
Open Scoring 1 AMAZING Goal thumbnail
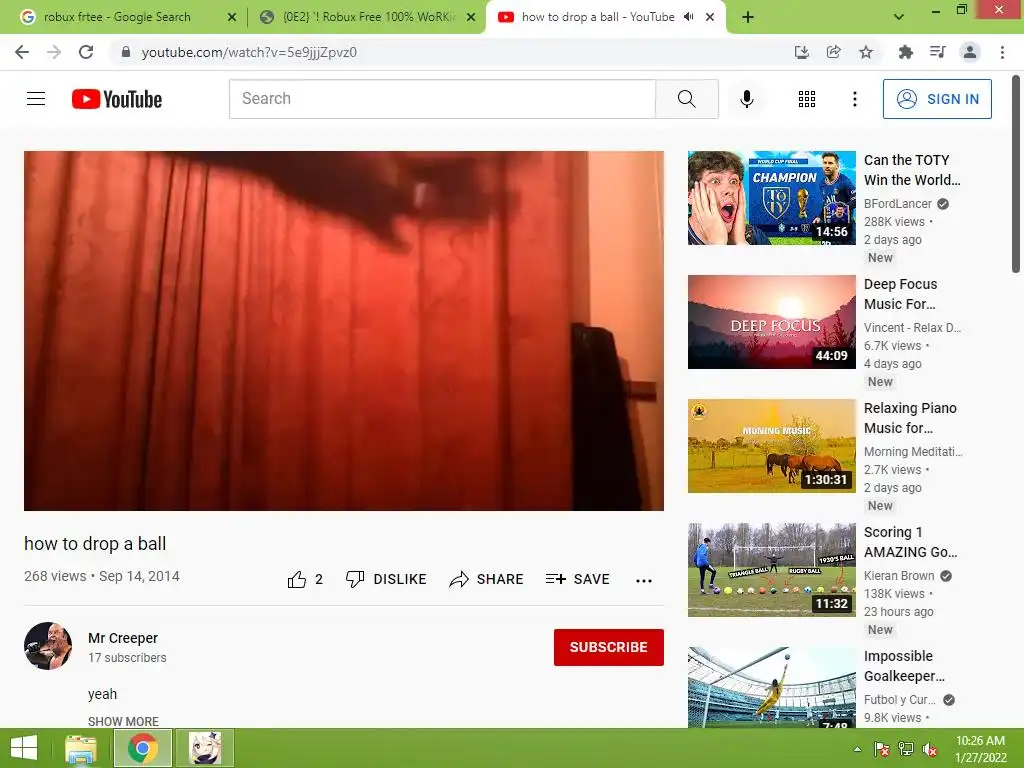pos(771,570)
